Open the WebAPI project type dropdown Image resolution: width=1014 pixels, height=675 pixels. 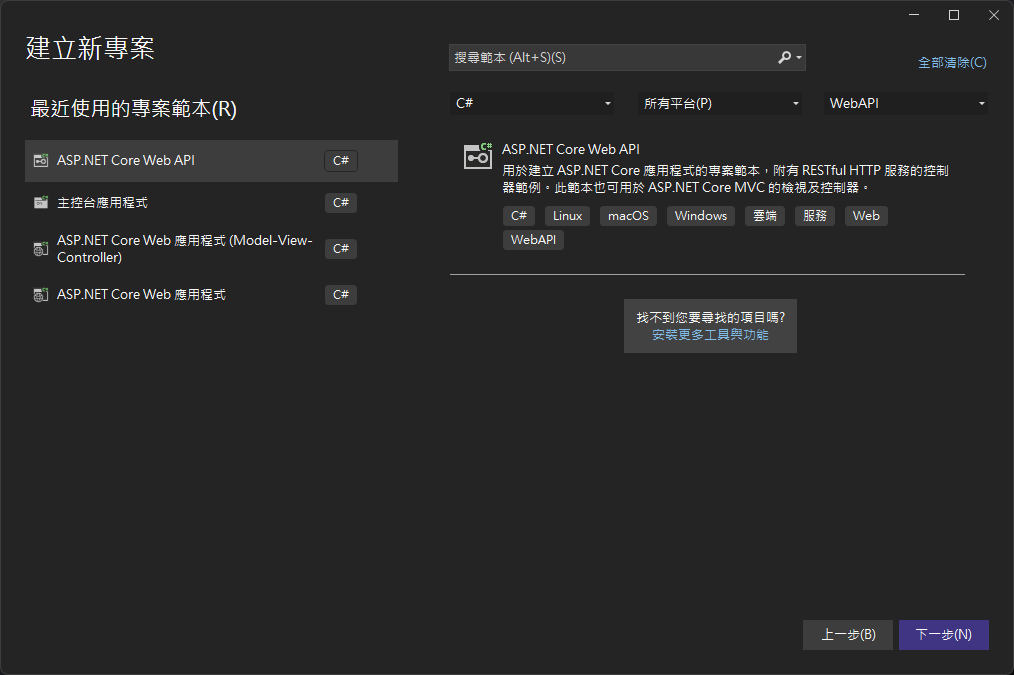905,103
